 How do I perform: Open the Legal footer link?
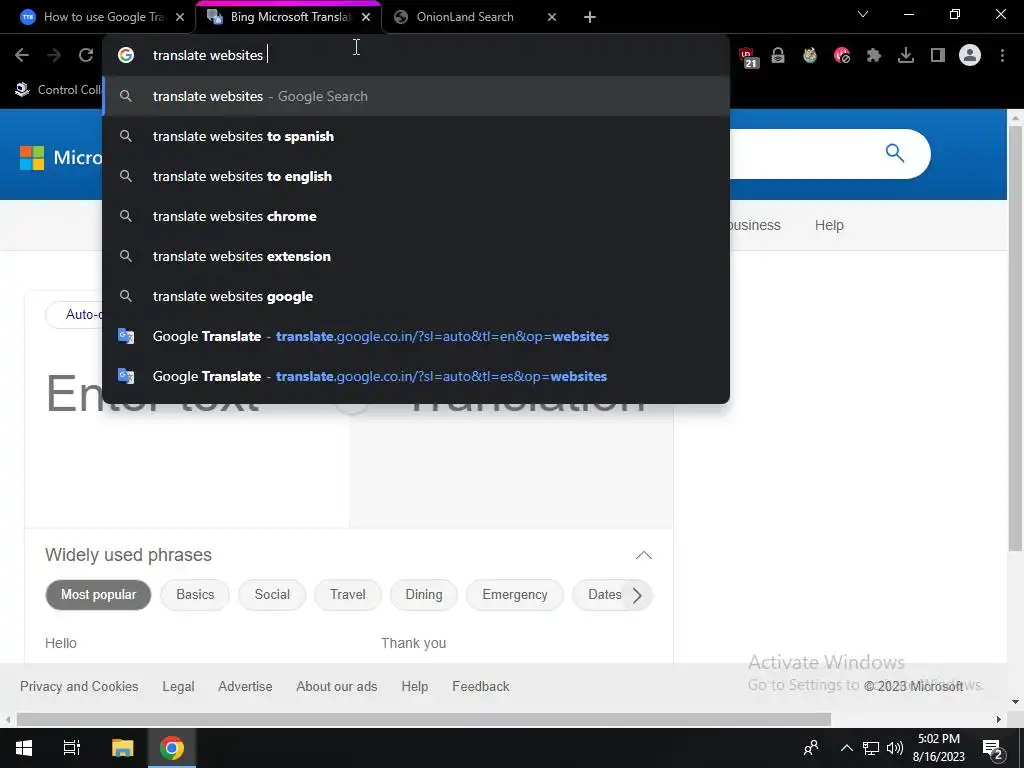click(178, 686)
